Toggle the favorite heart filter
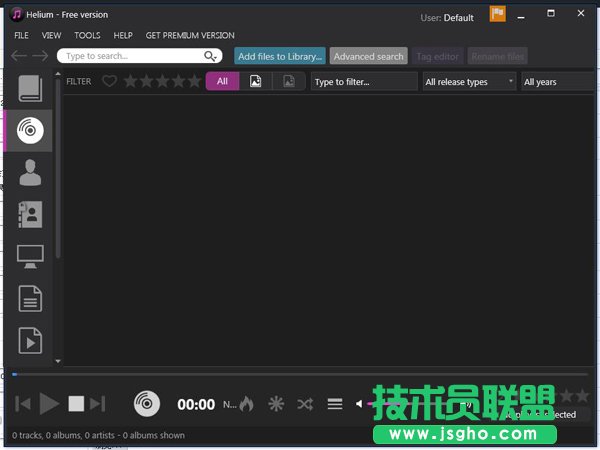The image size is (600, 450). (109, 81)
